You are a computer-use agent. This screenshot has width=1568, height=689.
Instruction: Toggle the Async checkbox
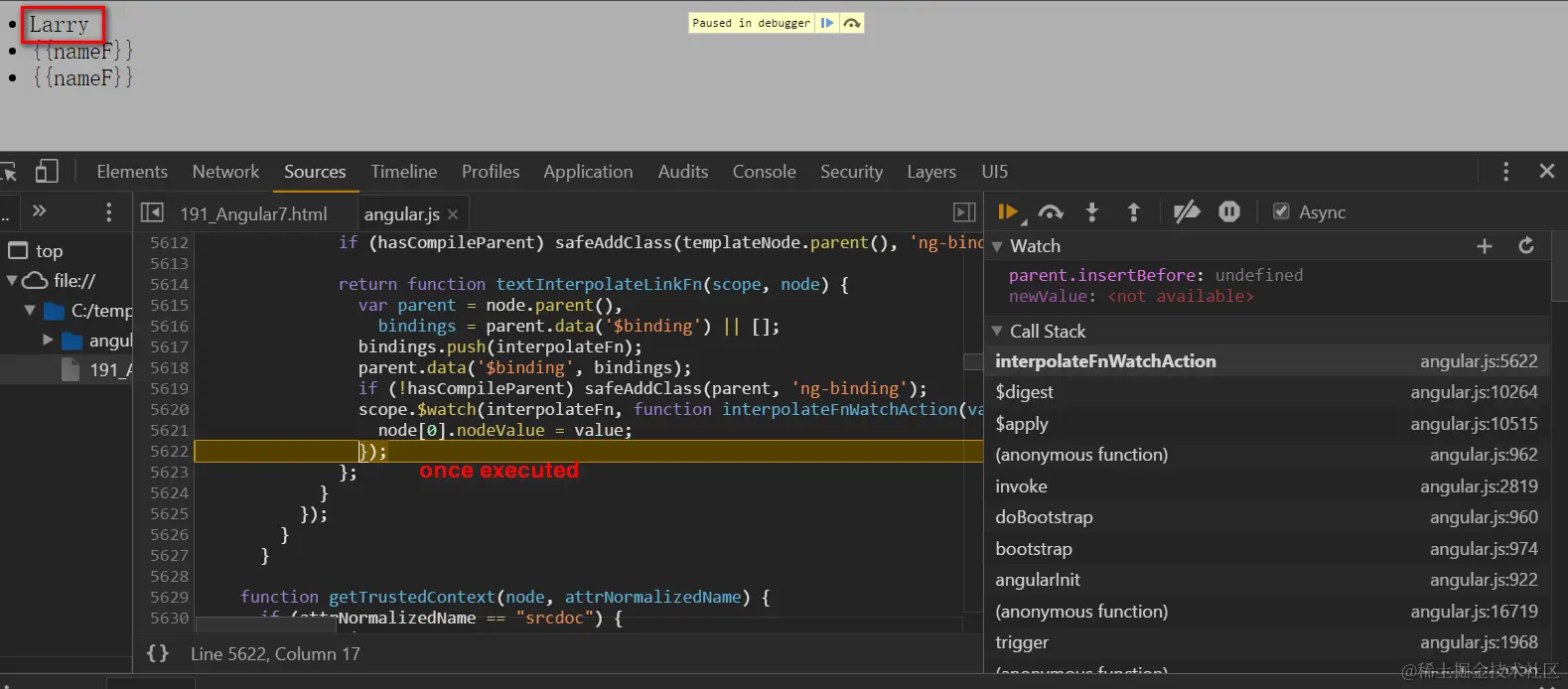1281,211
